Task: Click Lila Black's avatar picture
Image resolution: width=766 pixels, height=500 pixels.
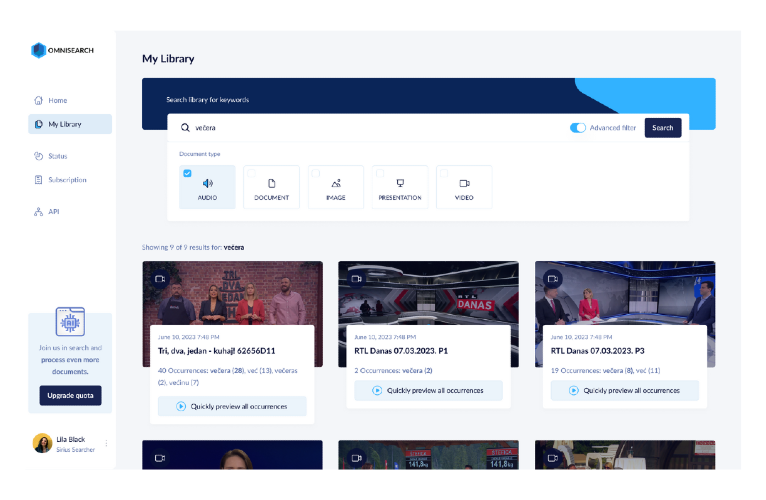Action: (43, 443)
